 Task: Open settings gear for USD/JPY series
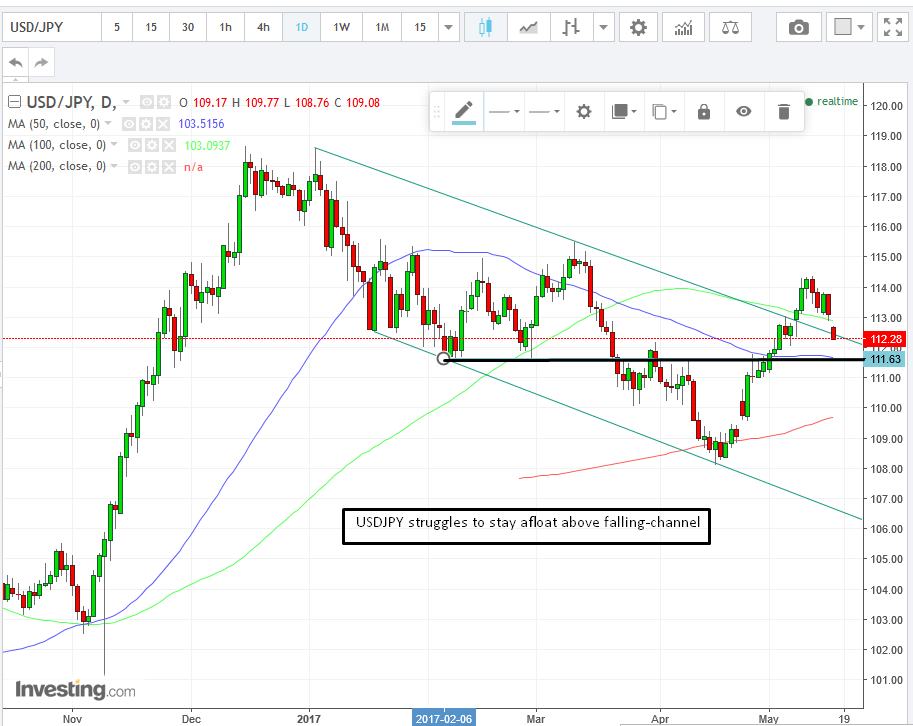(164, 102)
